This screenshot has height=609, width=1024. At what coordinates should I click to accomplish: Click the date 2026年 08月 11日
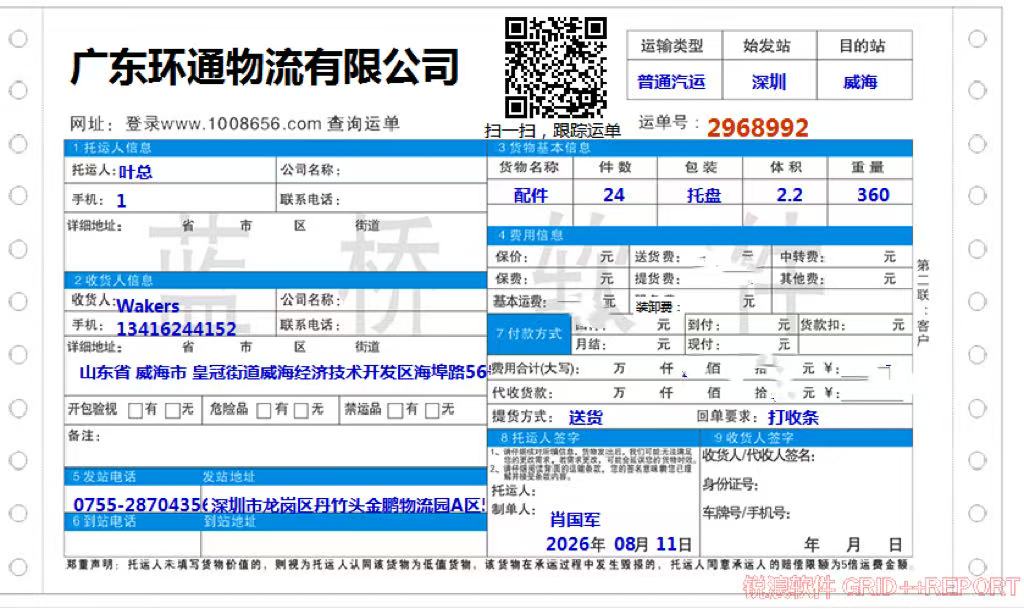pyautogui.click(x=618, y=544)
